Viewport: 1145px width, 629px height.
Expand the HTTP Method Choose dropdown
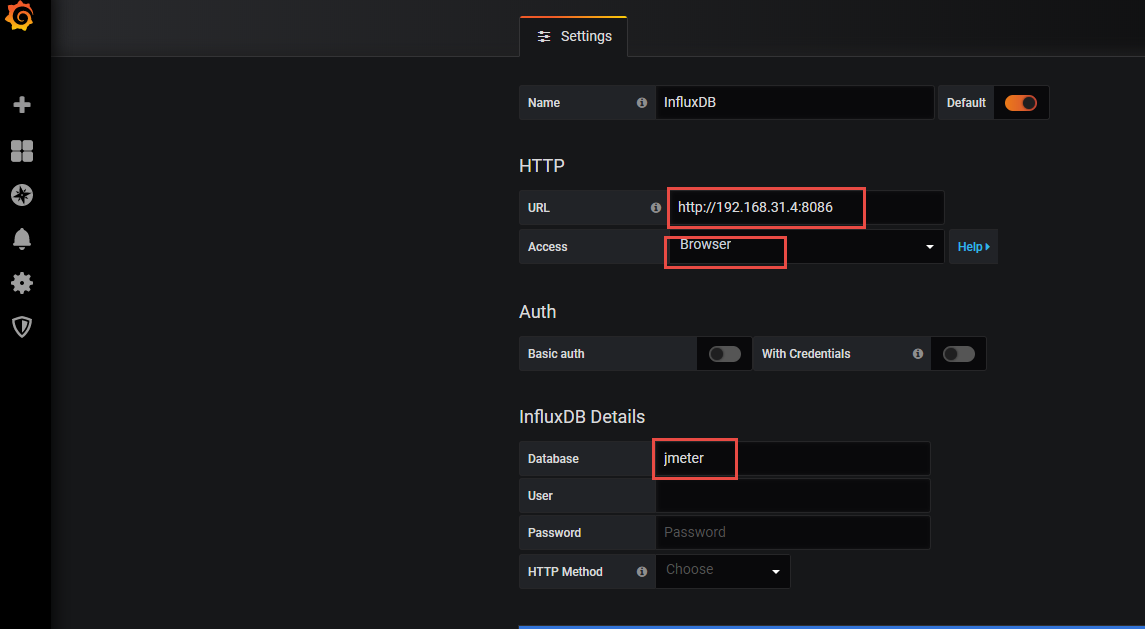pyautogui.click(x=723, y=571)
